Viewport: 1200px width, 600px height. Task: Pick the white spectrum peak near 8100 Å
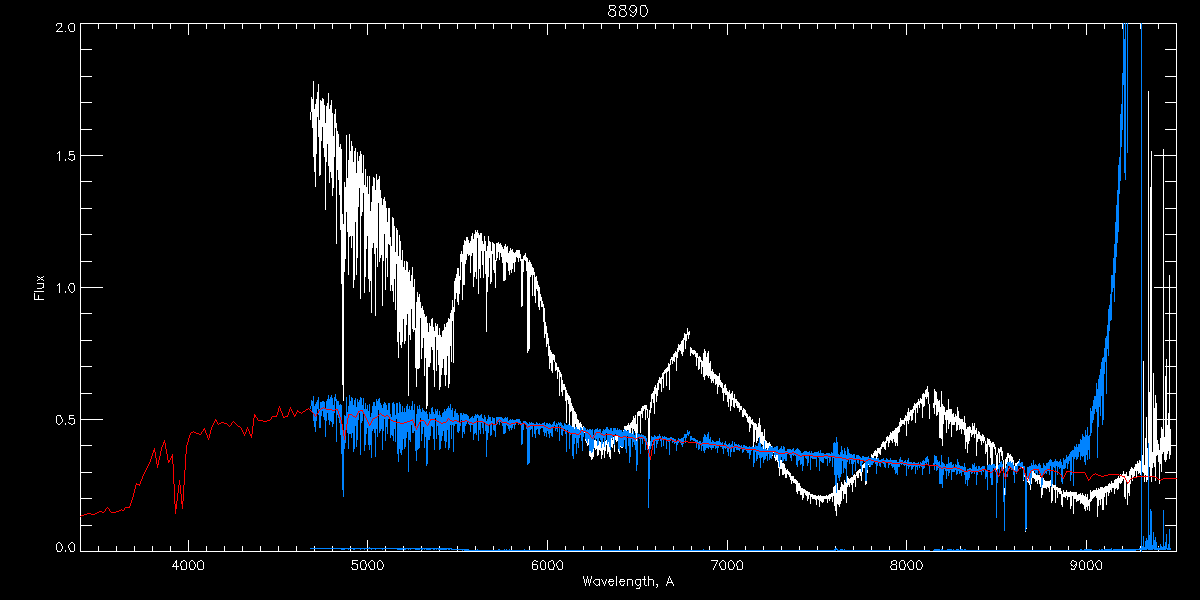[x=927, y=391]
